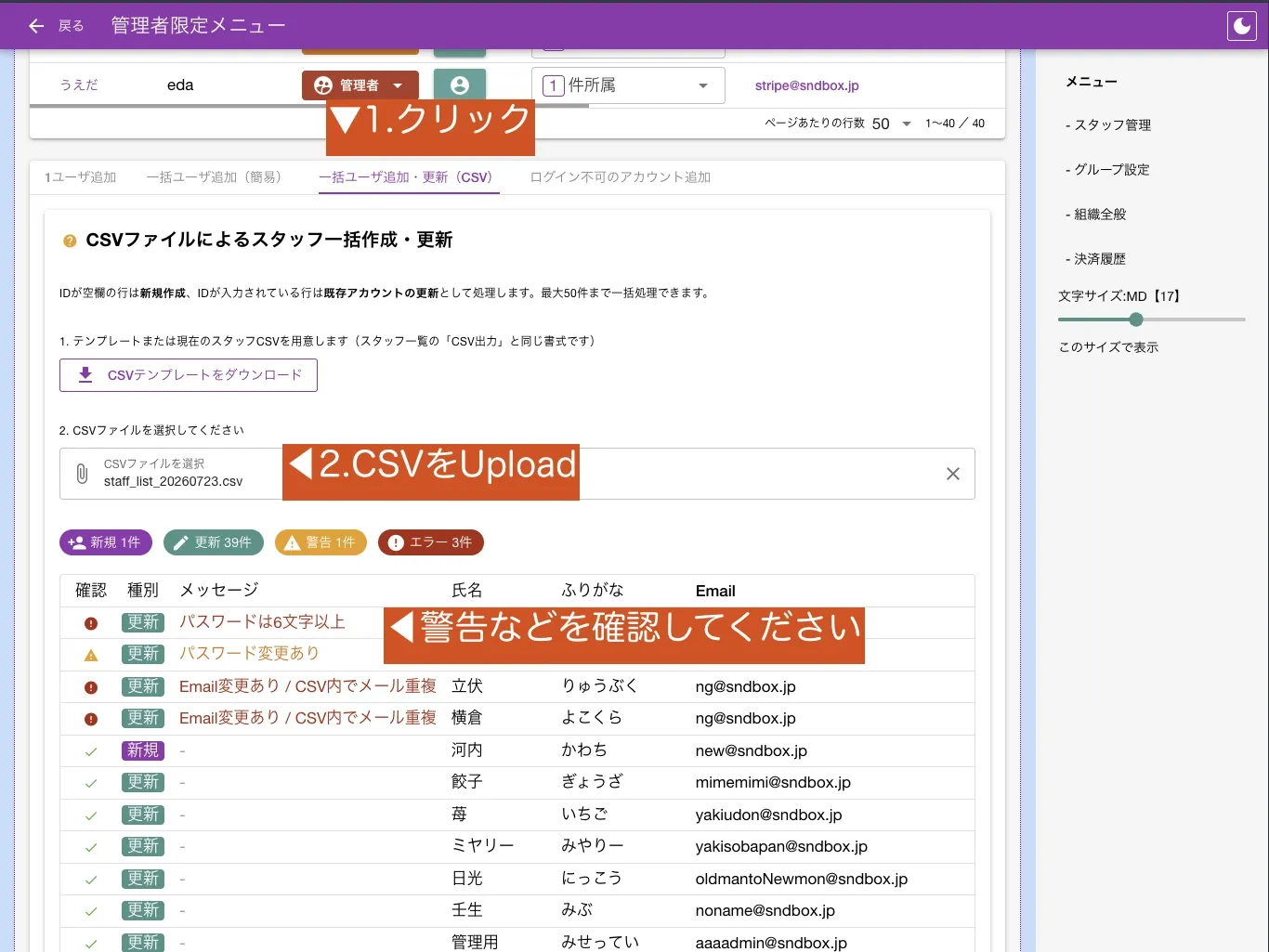Select the 一括ユーザ追加・更新（CSV） tab
The image size is (1269, 952).
[409, 177]
